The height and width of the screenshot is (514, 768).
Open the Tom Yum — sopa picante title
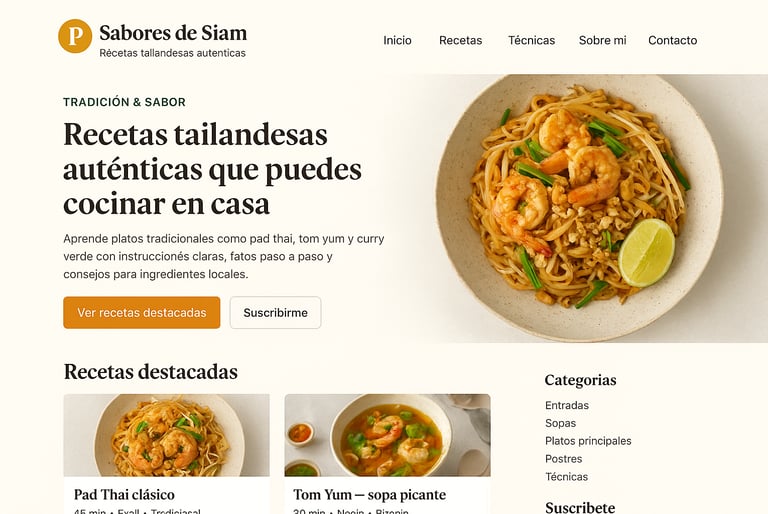pyautogui.click(x=370, y=494)
